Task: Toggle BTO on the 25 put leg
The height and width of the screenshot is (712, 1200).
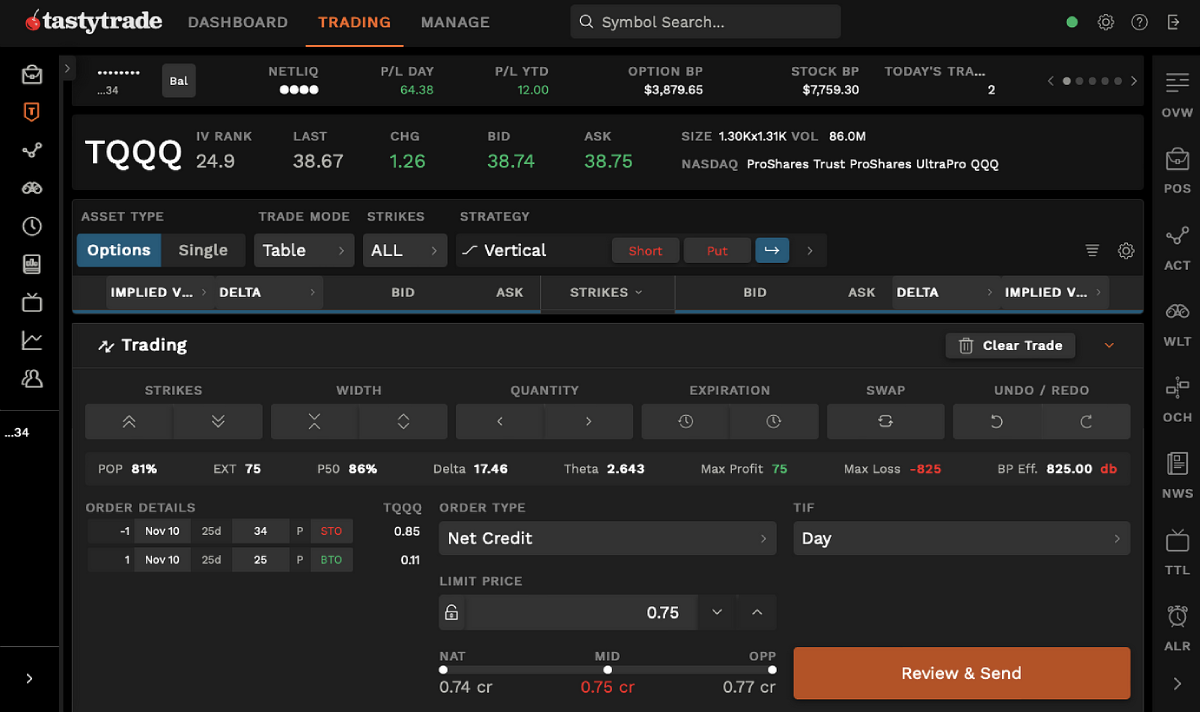Action: click(331, 560)
